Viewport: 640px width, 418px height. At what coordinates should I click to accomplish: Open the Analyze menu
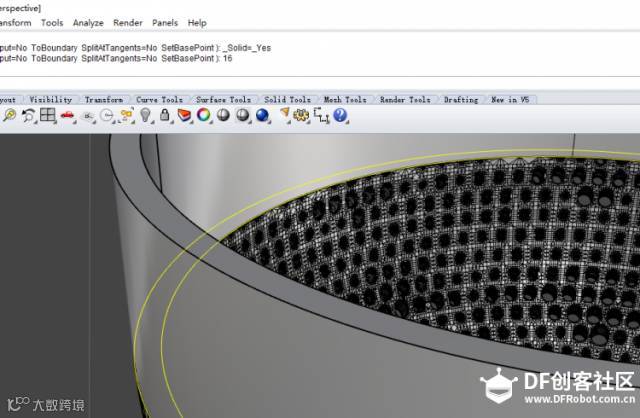(x=88, y=23)
